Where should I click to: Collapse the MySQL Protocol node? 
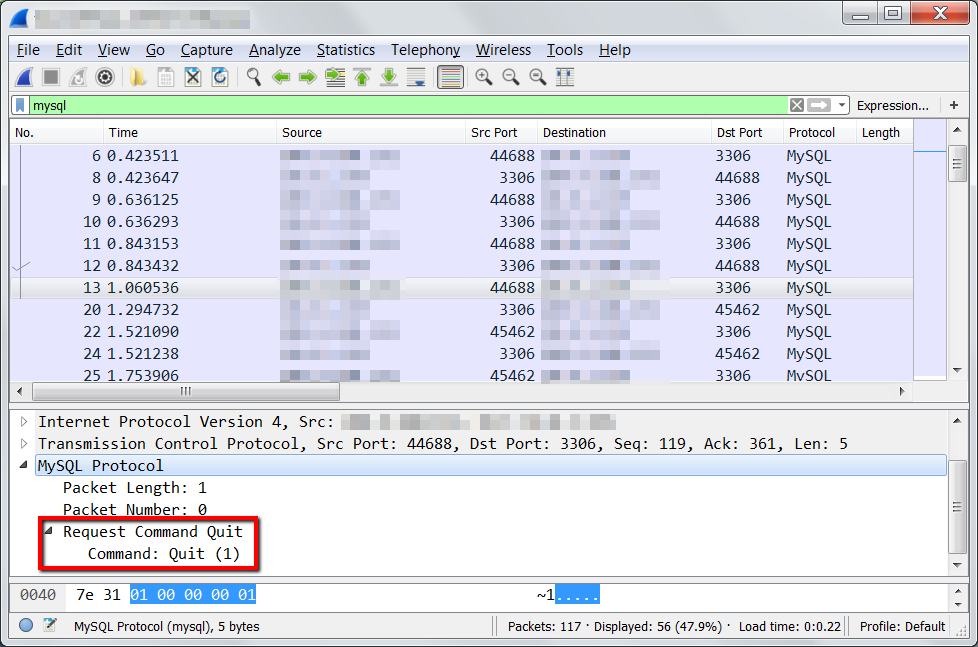24,465
